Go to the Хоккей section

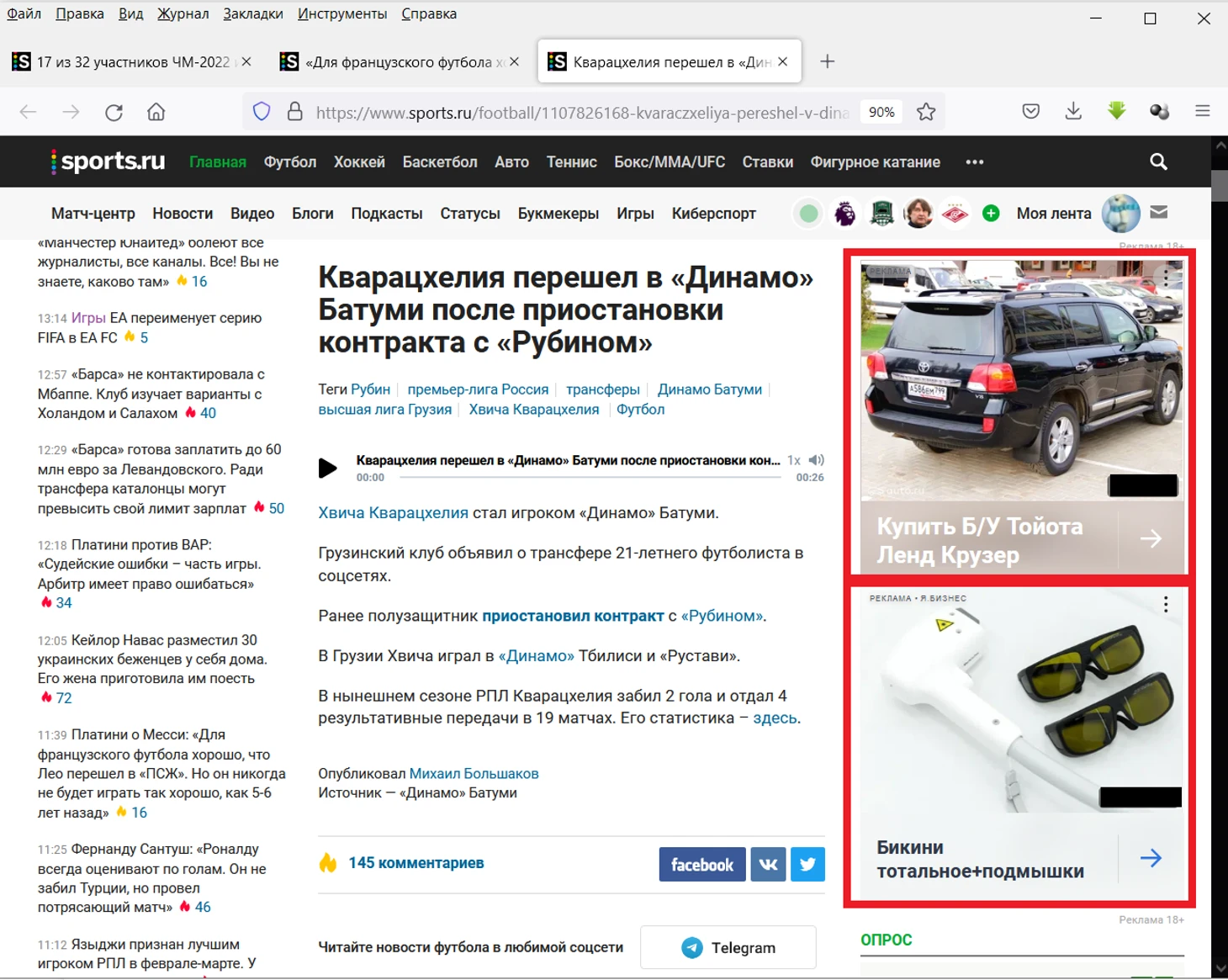click(359, 162)
